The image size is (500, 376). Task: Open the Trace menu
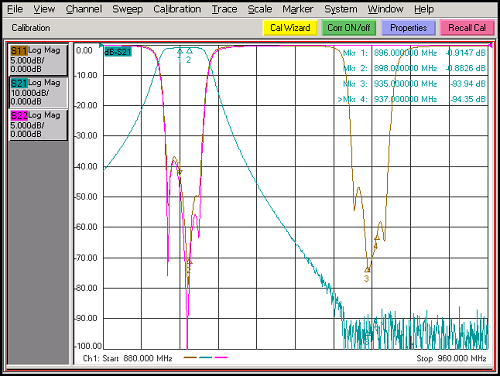(224, 9)
